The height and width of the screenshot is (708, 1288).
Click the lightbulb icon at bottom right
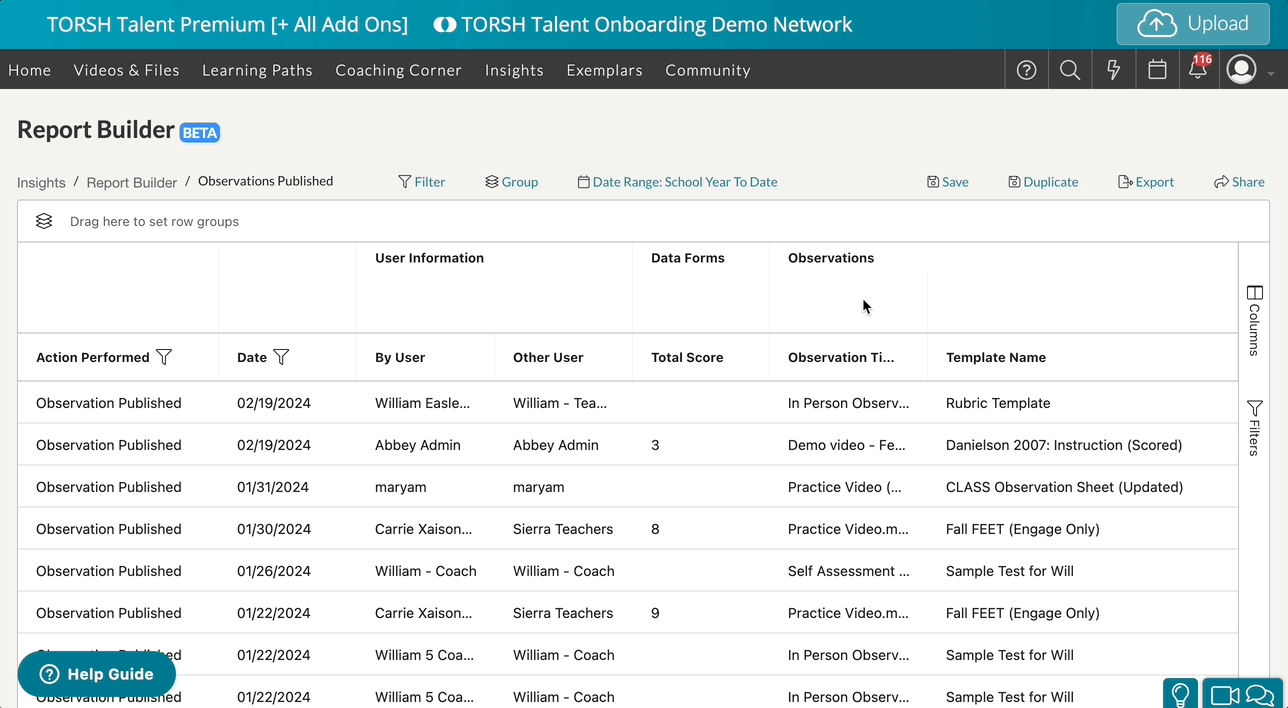tap(1180, 694)
